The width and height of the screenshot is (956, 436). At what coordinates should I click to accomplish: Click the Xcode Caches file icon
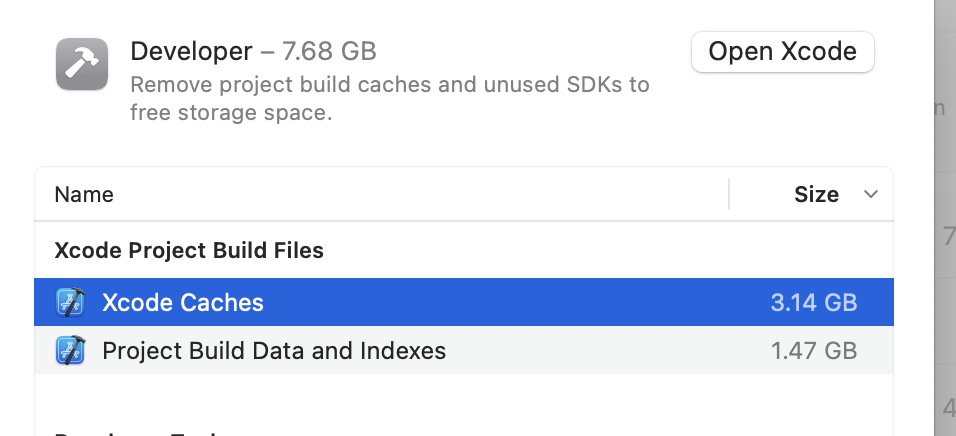[70, 302]
